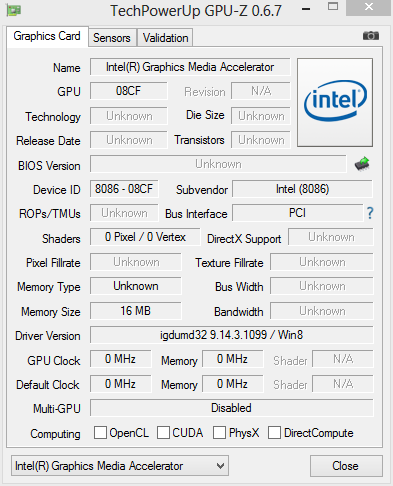Minimize the GPU-Z window
Screen dimensions: 393x486
(306, 9)
